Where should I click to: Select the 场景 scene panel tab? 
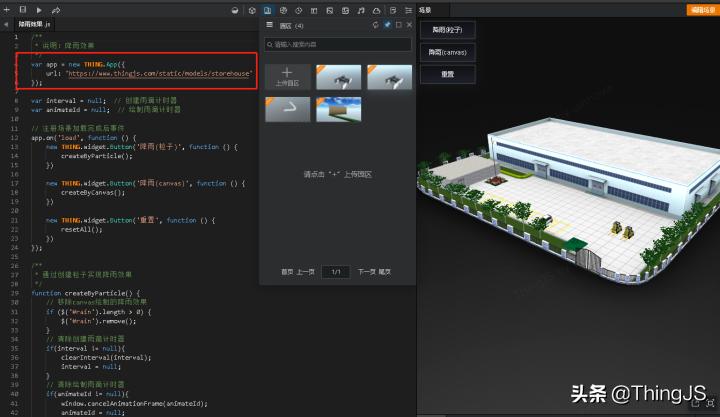tap(425, 10)
